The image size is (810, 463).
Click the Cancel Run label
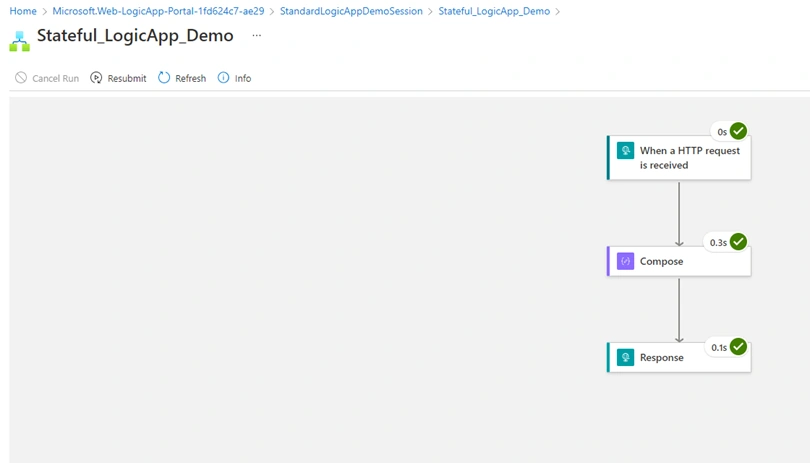[56, 79]
